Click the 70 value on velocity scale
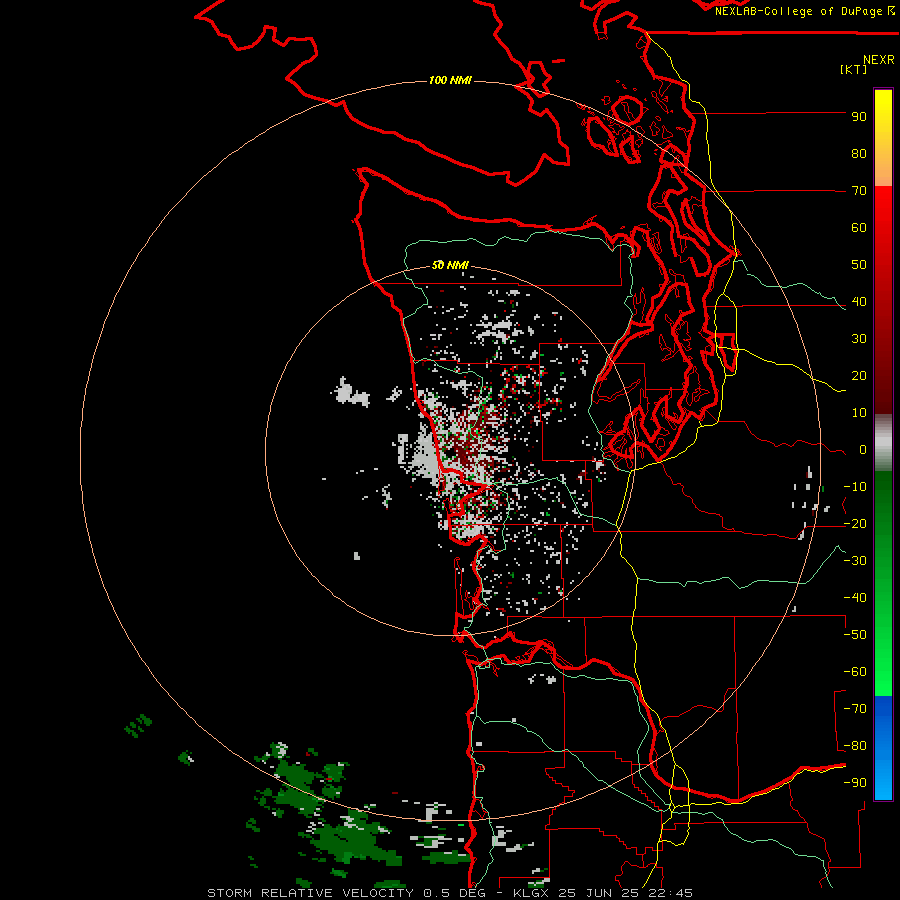 (x=859, y=191)
